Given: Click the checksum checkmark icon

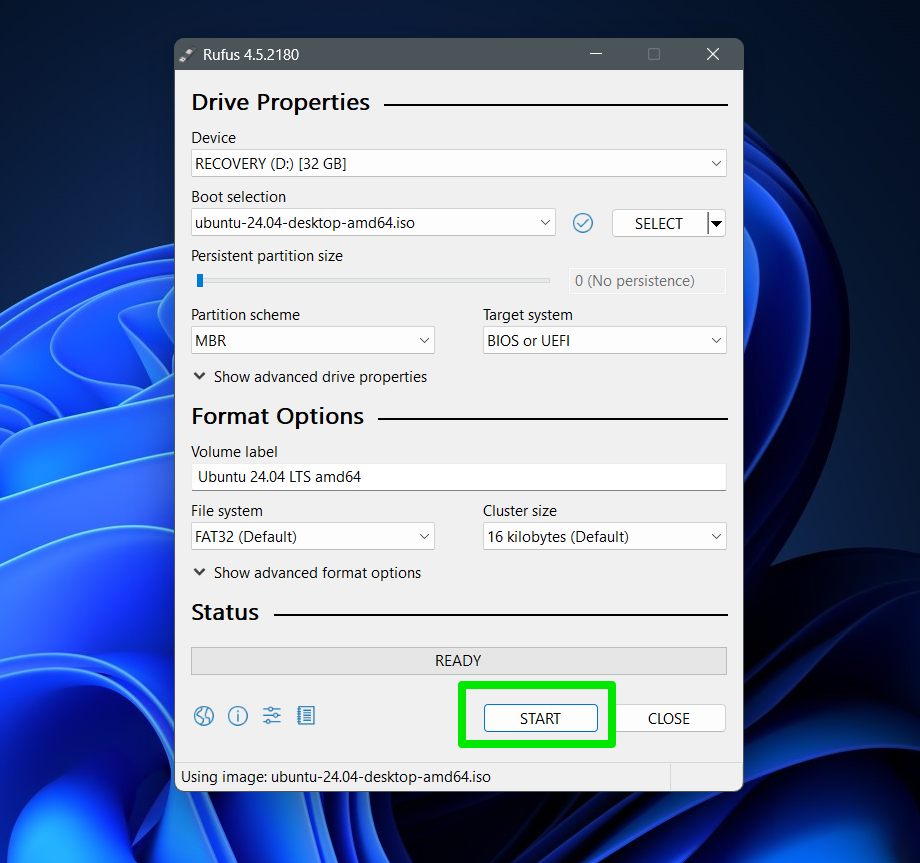Looking at the screenshot, I should (583, 223).
